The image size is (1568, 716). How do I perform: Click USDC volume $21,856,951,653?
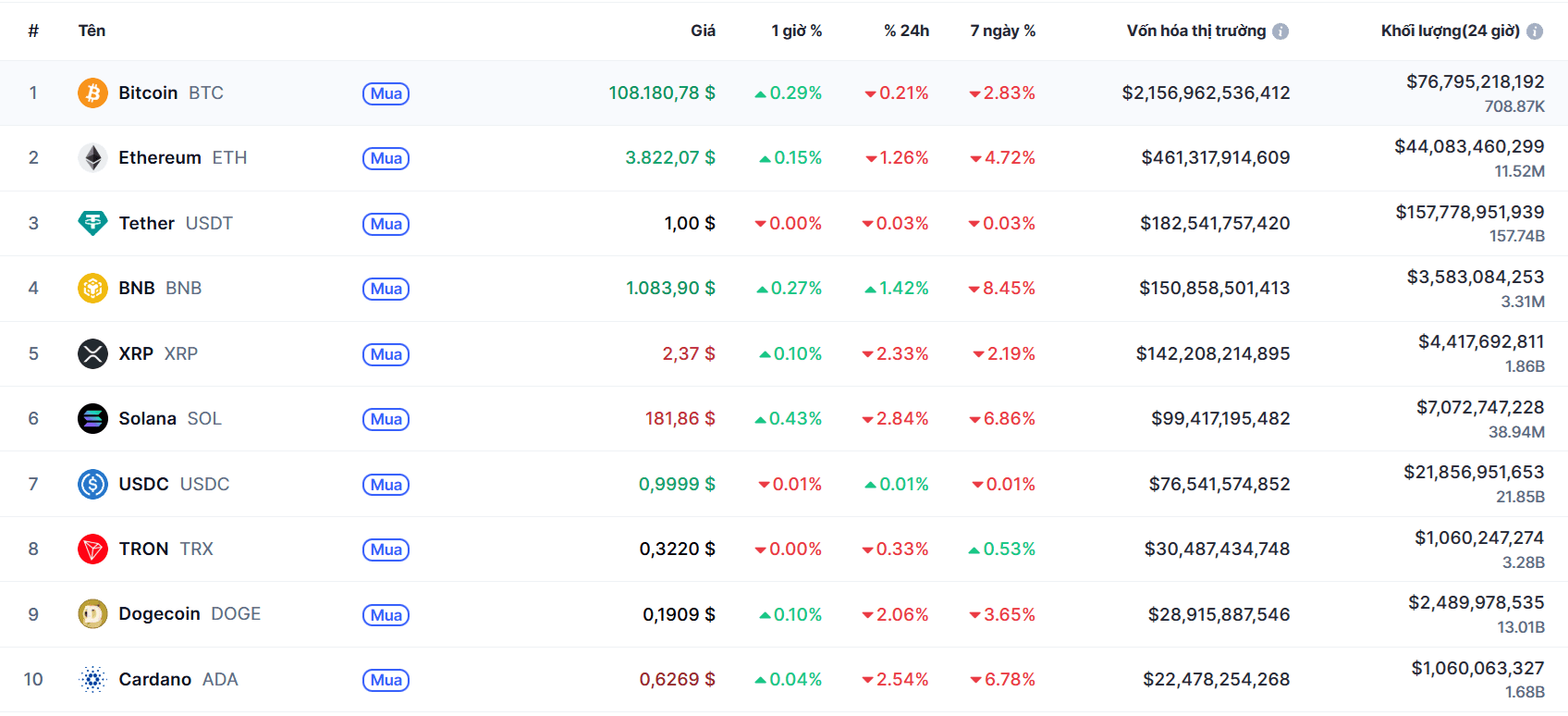(x=1474, y=472)
